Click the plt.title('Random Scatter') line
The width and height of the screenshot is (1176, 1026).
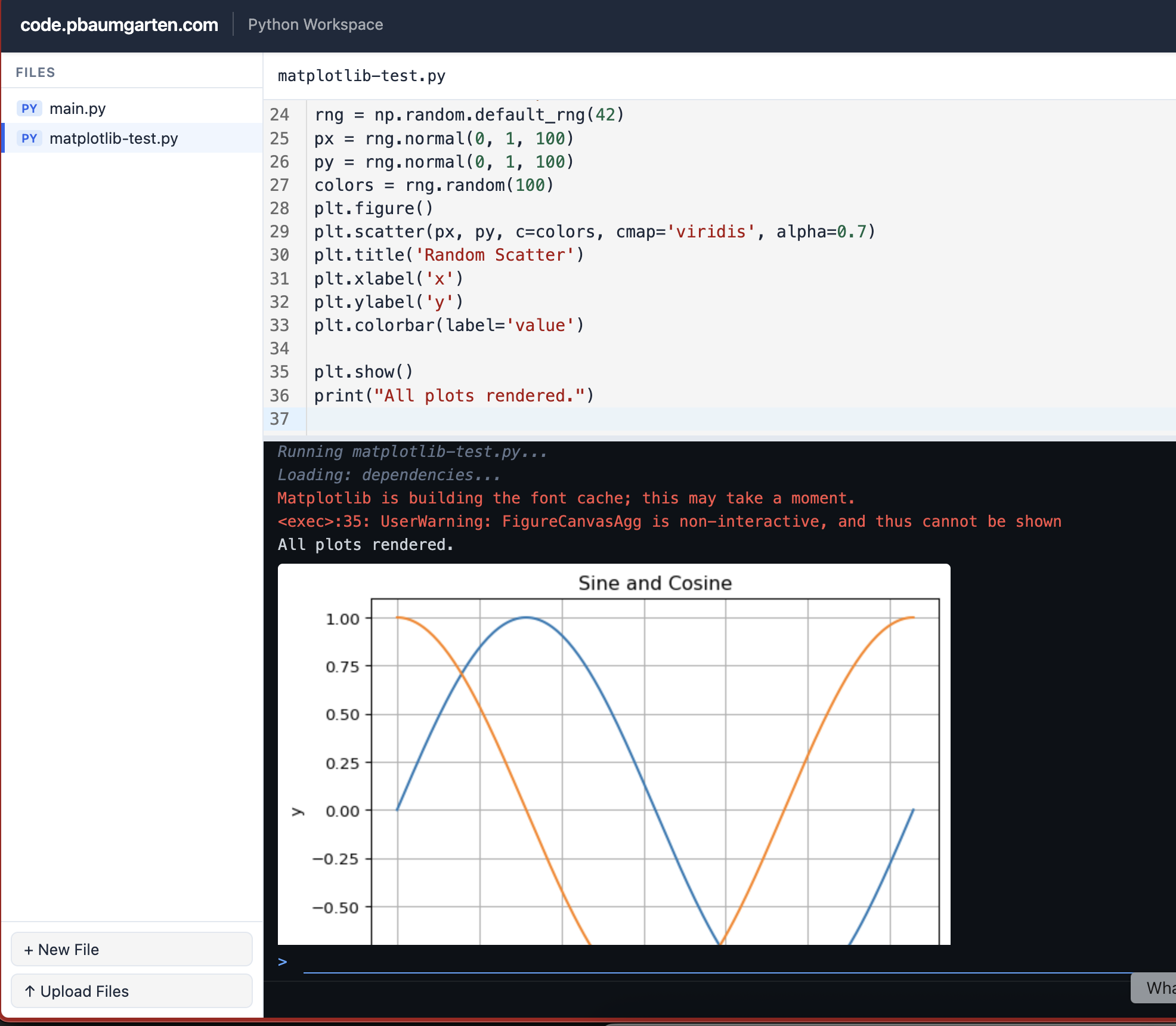pyautogui.click(x=449, y=255)
